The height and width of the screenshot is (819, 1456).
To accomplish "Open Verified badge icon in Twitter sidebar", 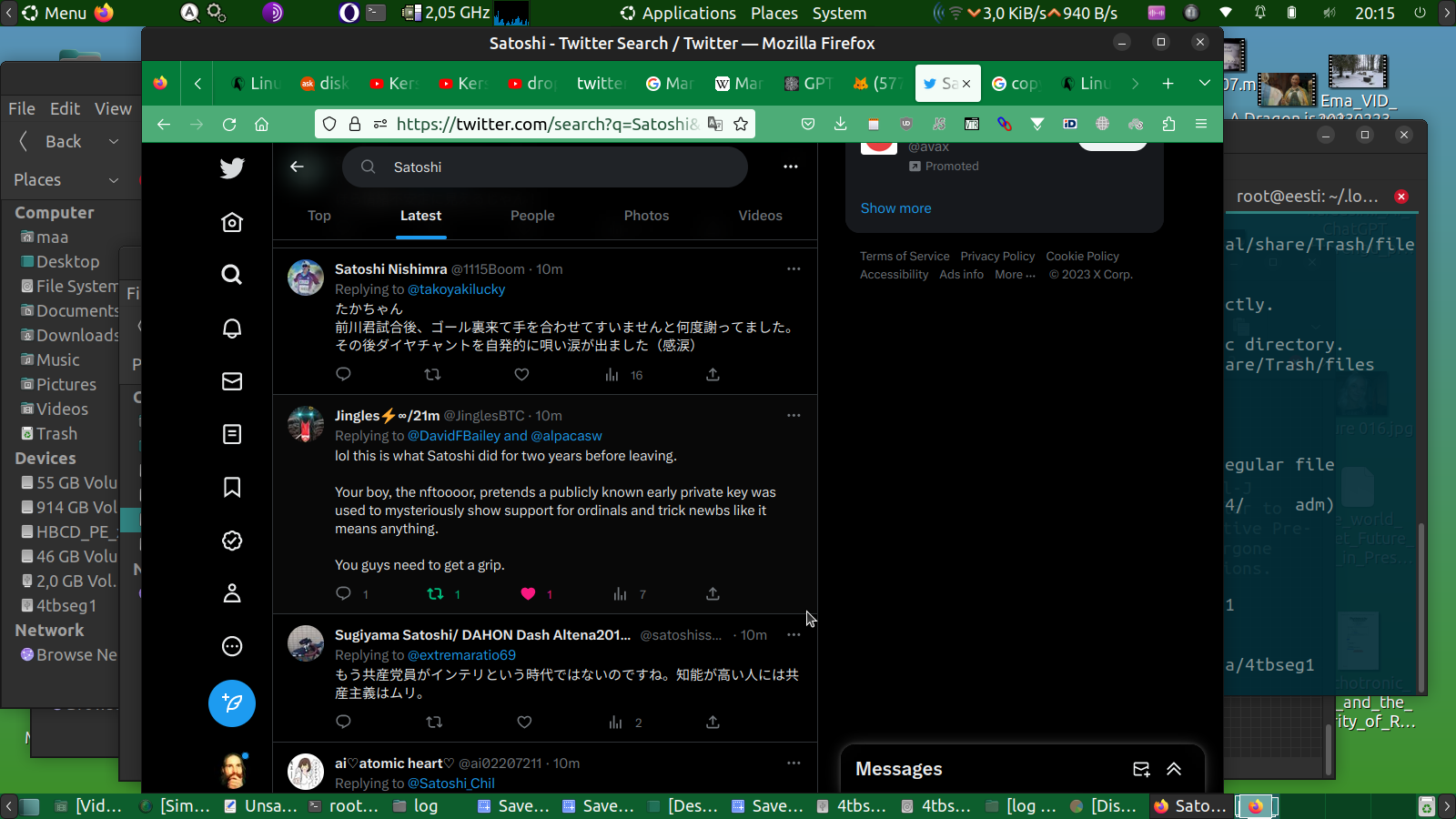I will point(232,541).
